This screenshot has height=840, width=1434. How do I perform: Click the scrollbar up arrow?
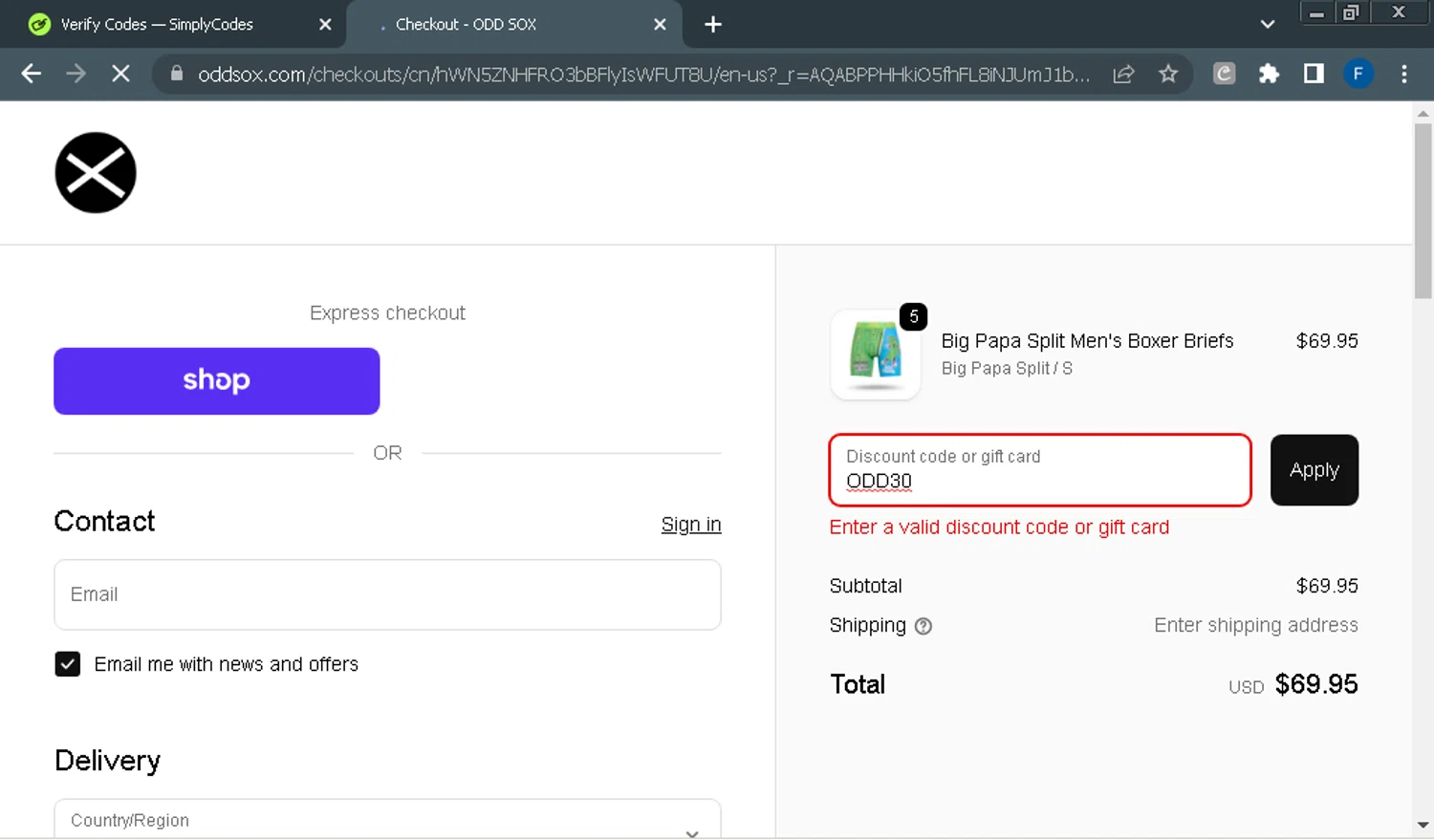pyautogui.click(x=1423, y=114)
